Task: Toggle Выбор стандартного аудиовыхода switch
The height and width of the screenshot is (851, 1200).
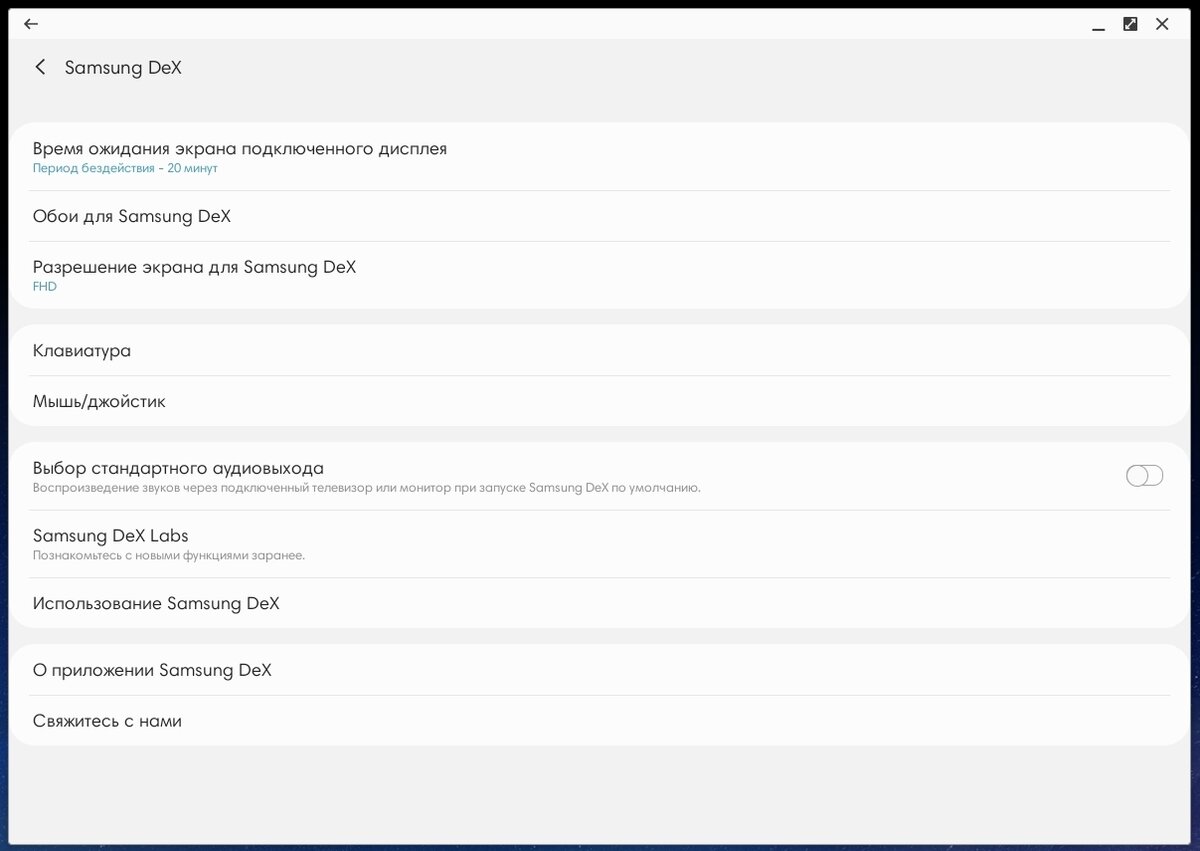Action: click(x=1145, y=476)
